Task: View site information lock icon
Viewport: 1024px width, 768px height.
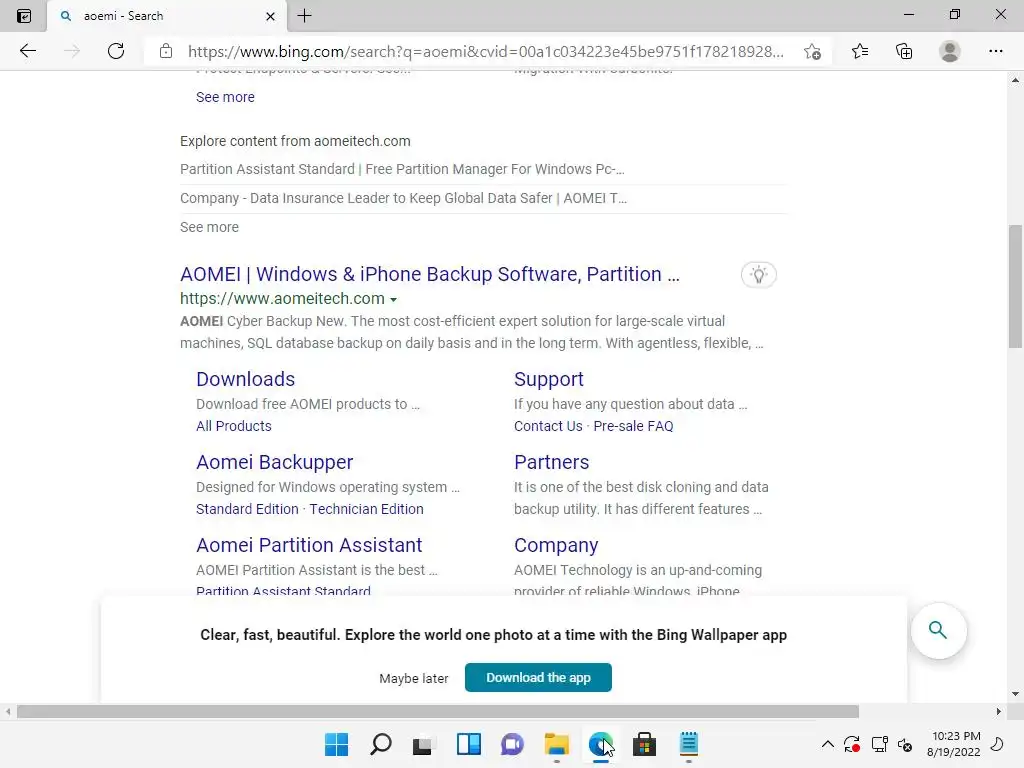Action: click(166, 51)
